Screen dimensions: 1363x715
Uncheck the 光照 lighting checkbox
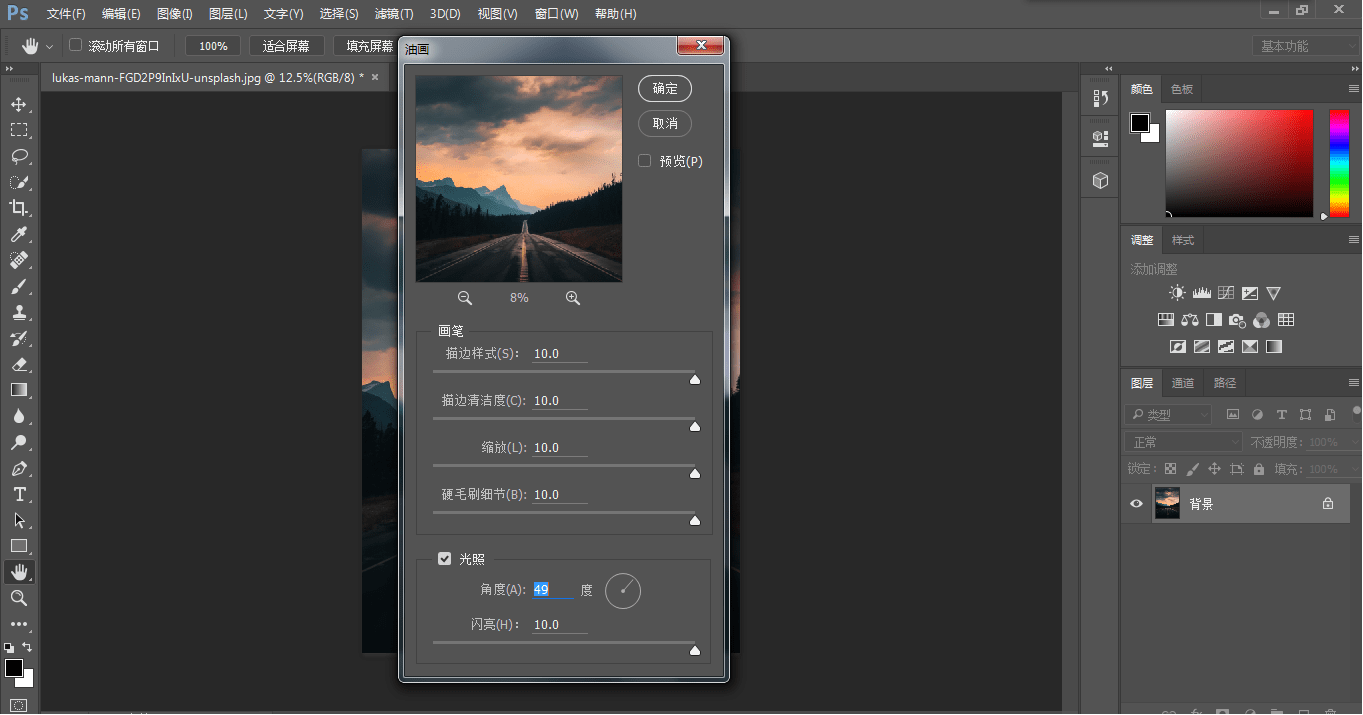(x=445, y=559)
